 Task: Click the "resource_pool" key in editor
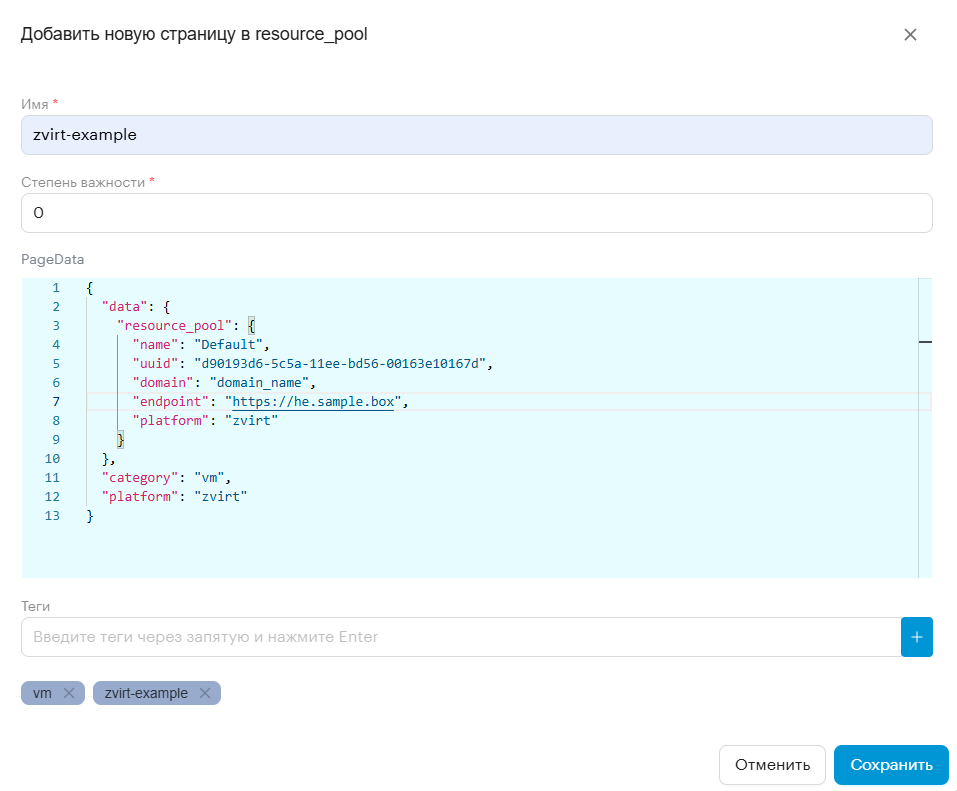point(175,326)
